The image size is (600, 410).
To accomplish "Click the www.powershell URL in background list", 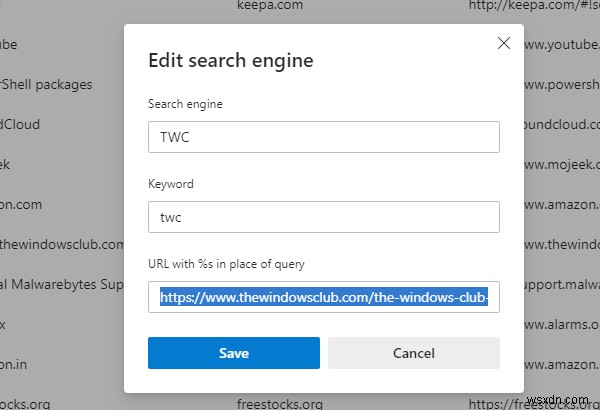I will pos(562,84).
